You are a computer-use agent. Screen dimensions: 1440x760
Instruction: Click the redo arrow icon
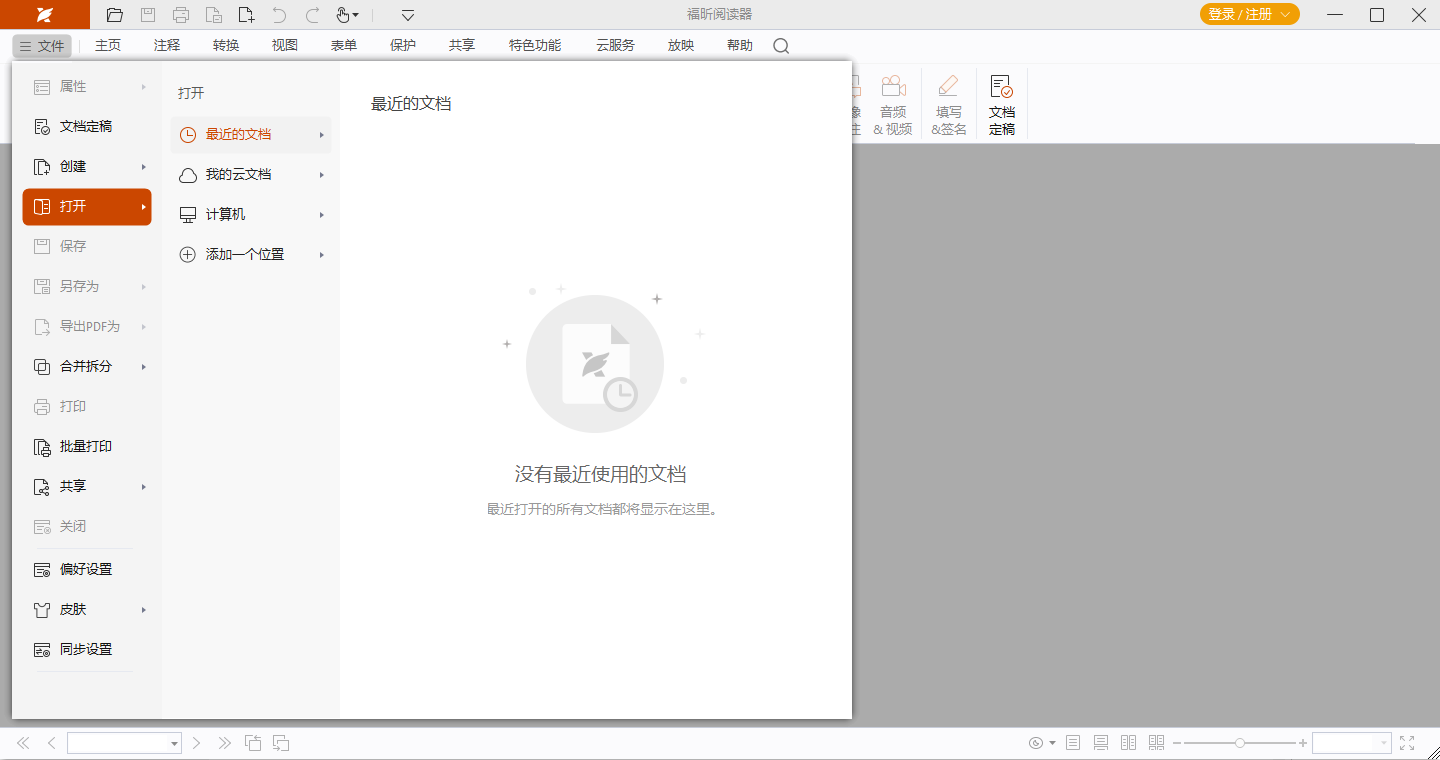(312, 15)
